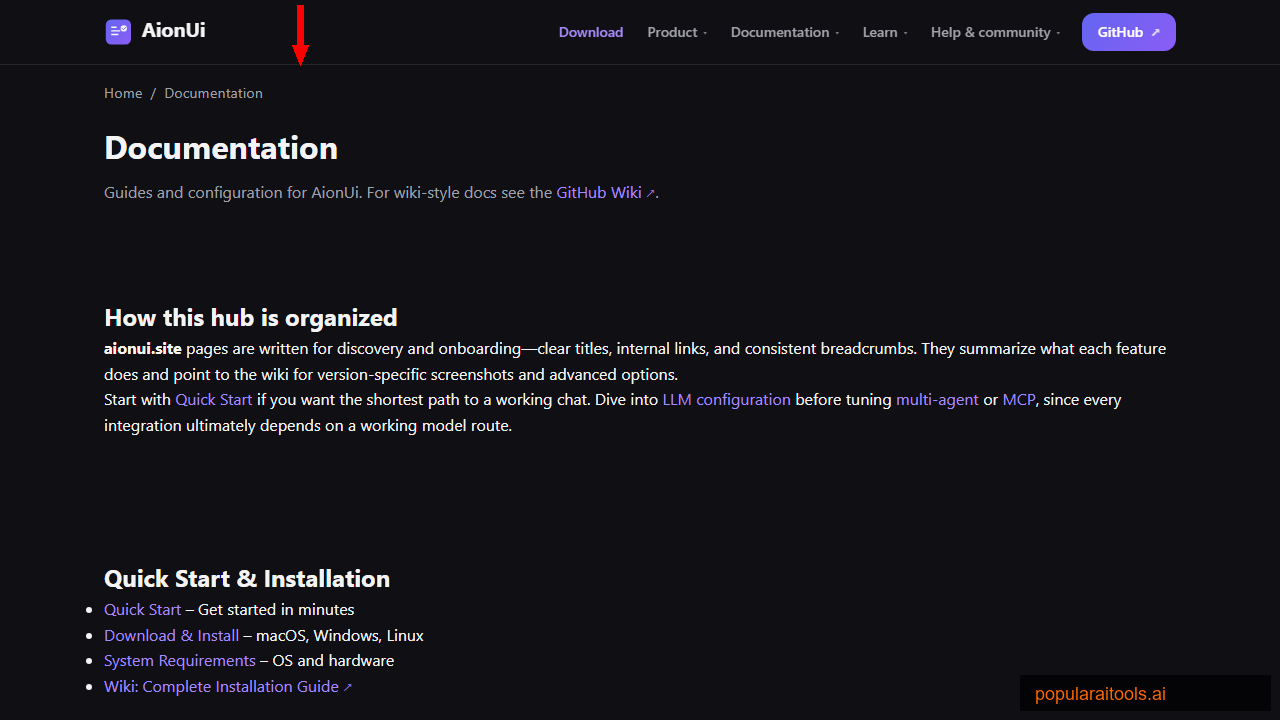The image size is (1280, 720).
Task: Click the external-link arrow beside GitHub Wiki
Action: click(x=652, y=192)
